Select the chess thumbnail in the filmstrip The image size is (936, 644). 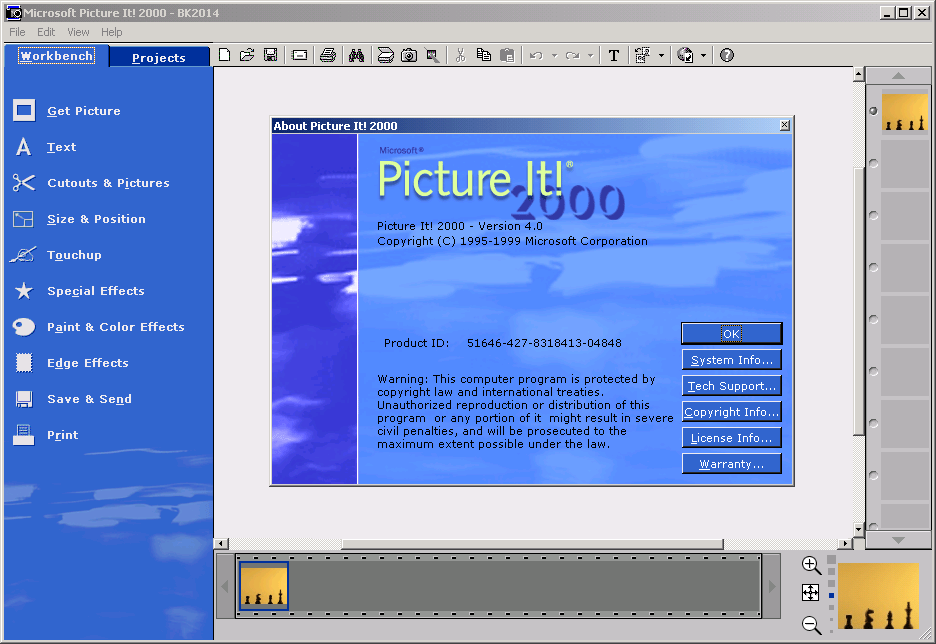pyautogui.click(x=264, y=586)
